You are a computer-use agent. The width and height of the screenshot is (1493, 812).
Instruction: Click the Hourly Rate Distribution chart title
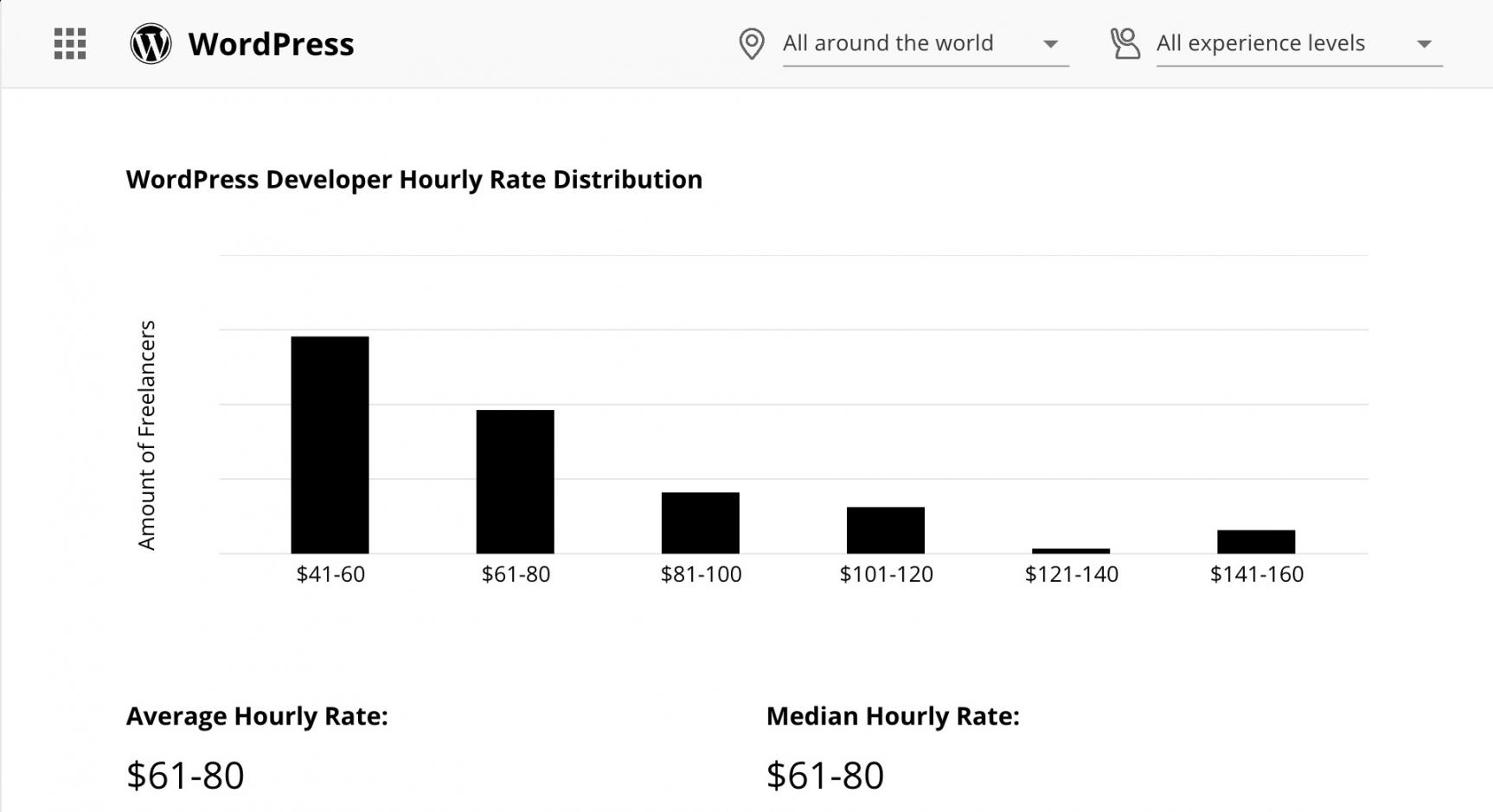(x=413, y=179)
